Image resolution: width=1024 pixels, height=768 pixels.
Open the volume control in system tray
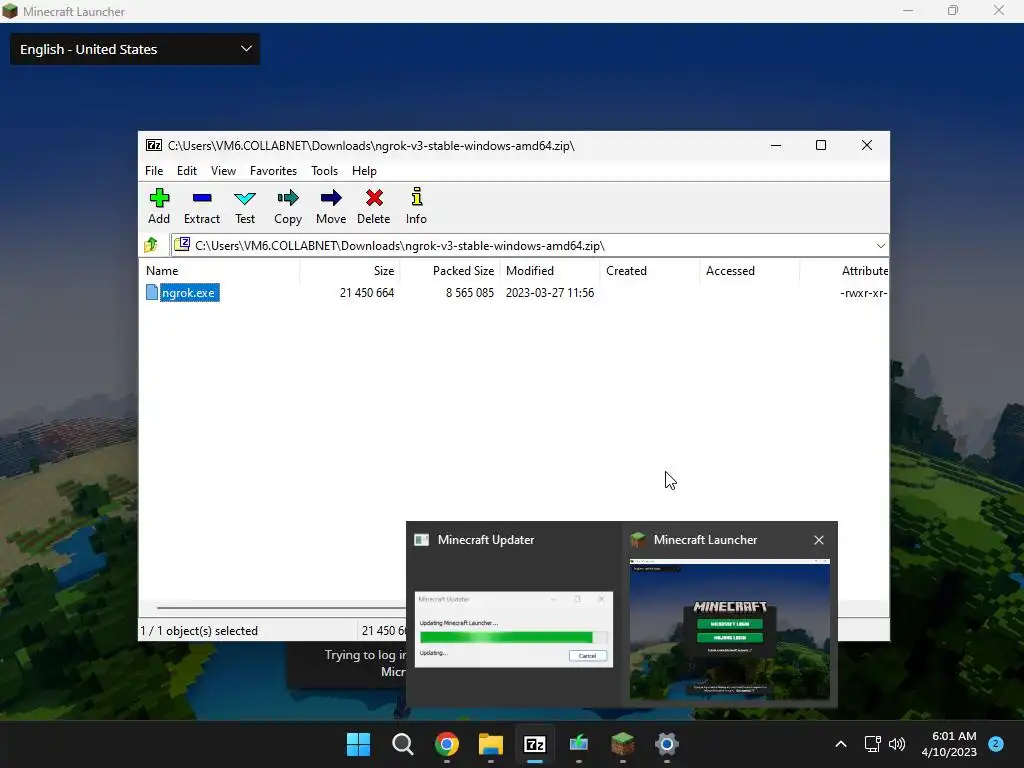(x=897, y=744)
